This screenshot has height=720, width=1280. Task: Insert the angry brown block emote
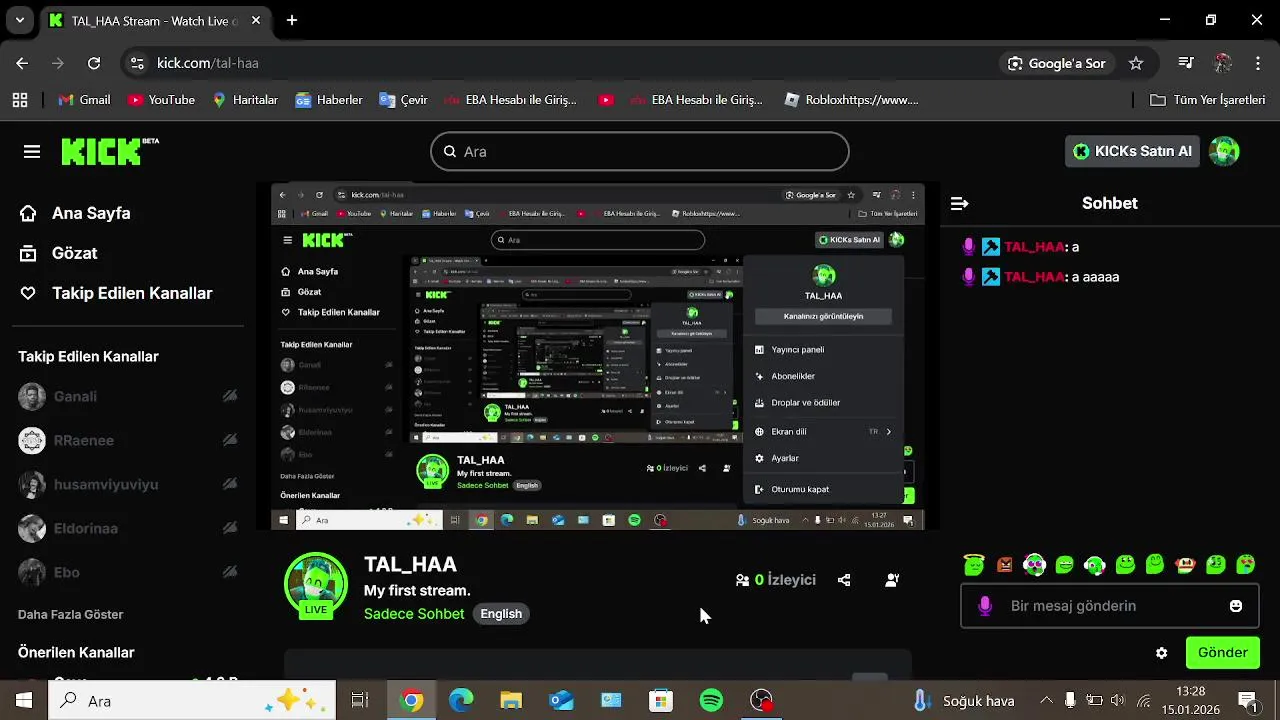pos(1005,565)
